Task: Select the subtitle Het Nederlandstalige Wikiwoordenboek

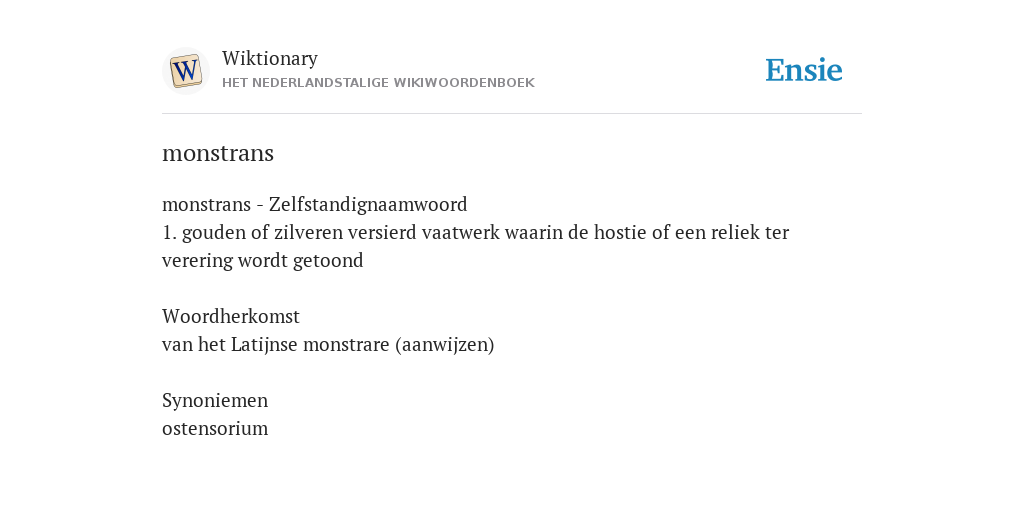Action: point(378,83)
